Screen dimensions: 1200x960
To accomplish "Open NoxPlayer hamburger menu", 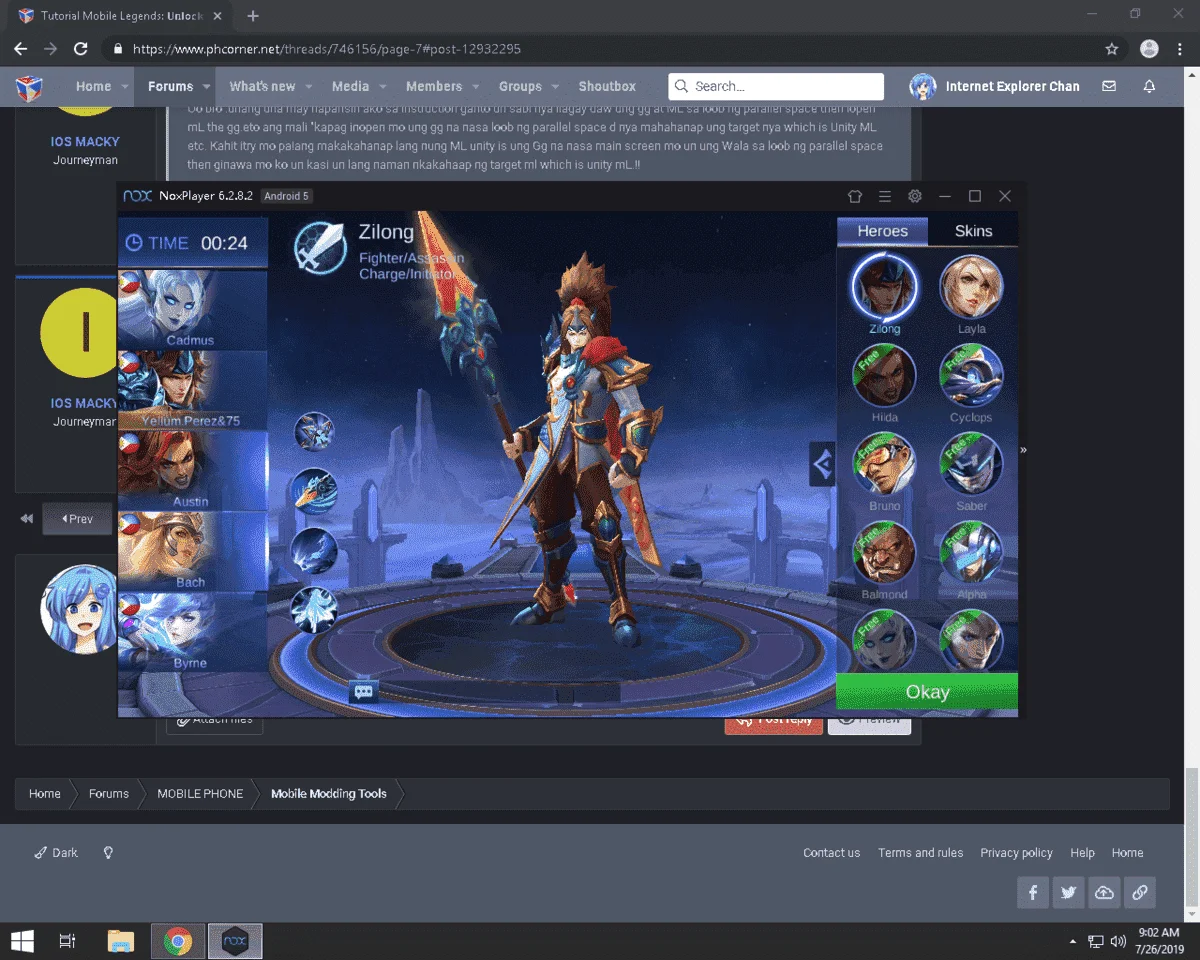I will (x=884, y=196).
